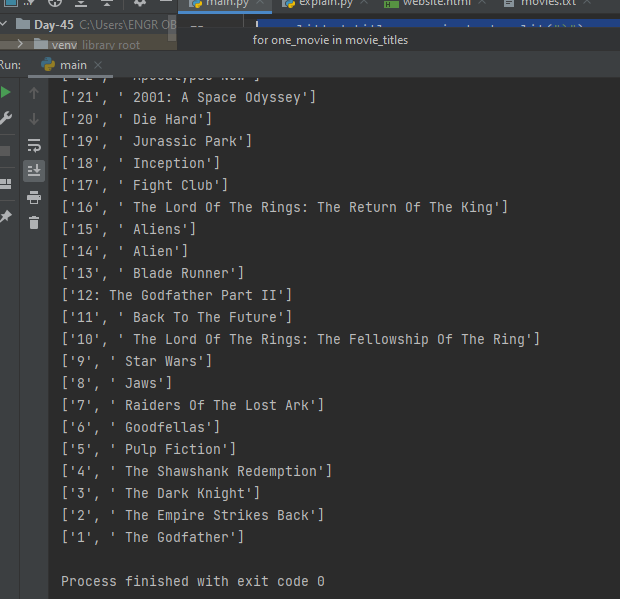Click 'Raiders Of The Lost Ark' line
This screenshot has width=620, height=599.
193,405
